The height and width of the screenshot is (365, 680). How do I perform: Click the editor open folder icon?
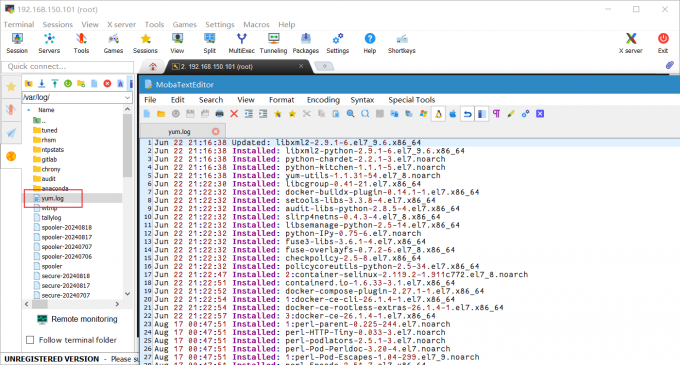[x=161, y=114]
